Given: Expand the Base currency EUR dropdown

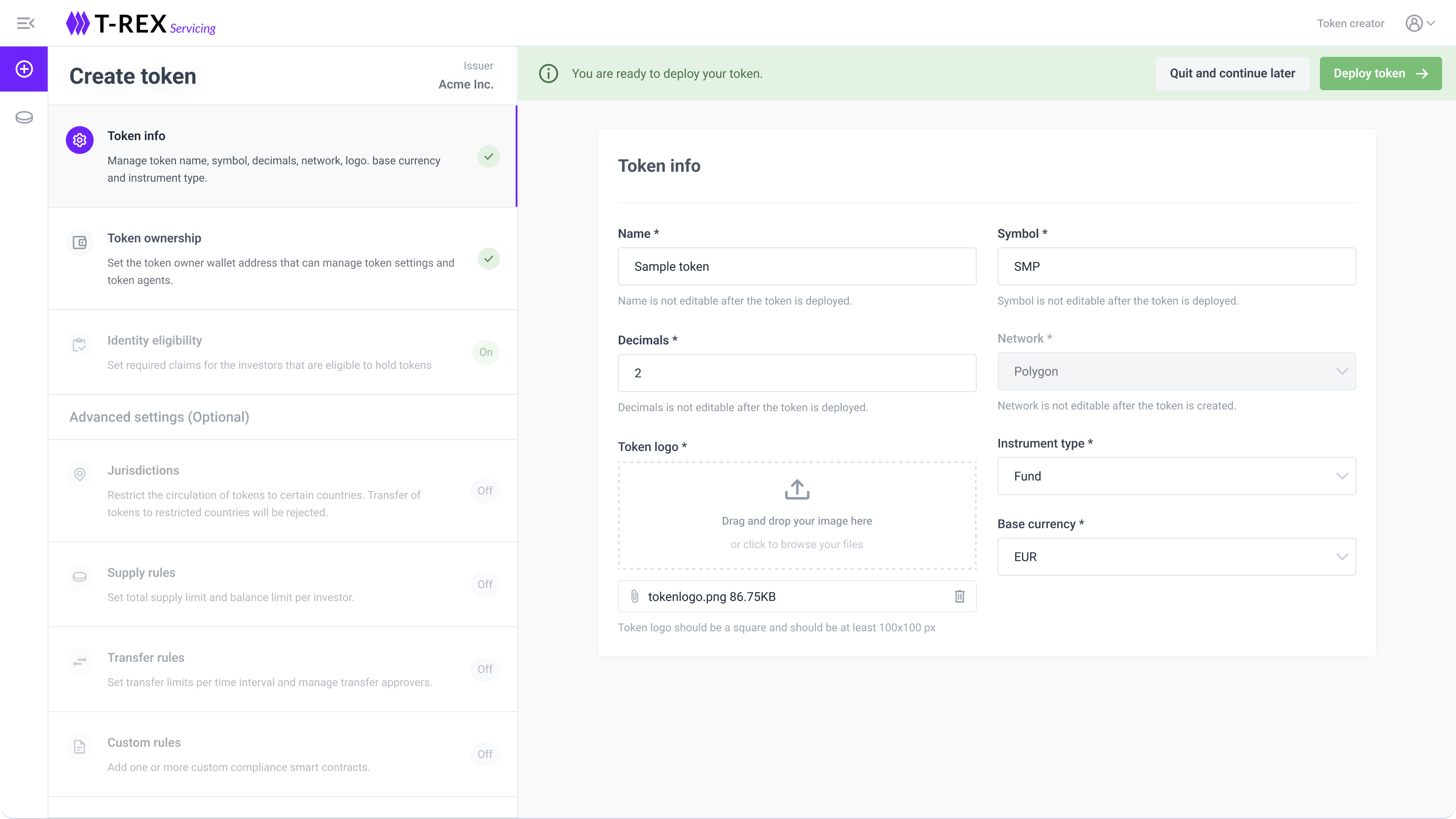Looking at the screenshot, I should coord(1176,557).
